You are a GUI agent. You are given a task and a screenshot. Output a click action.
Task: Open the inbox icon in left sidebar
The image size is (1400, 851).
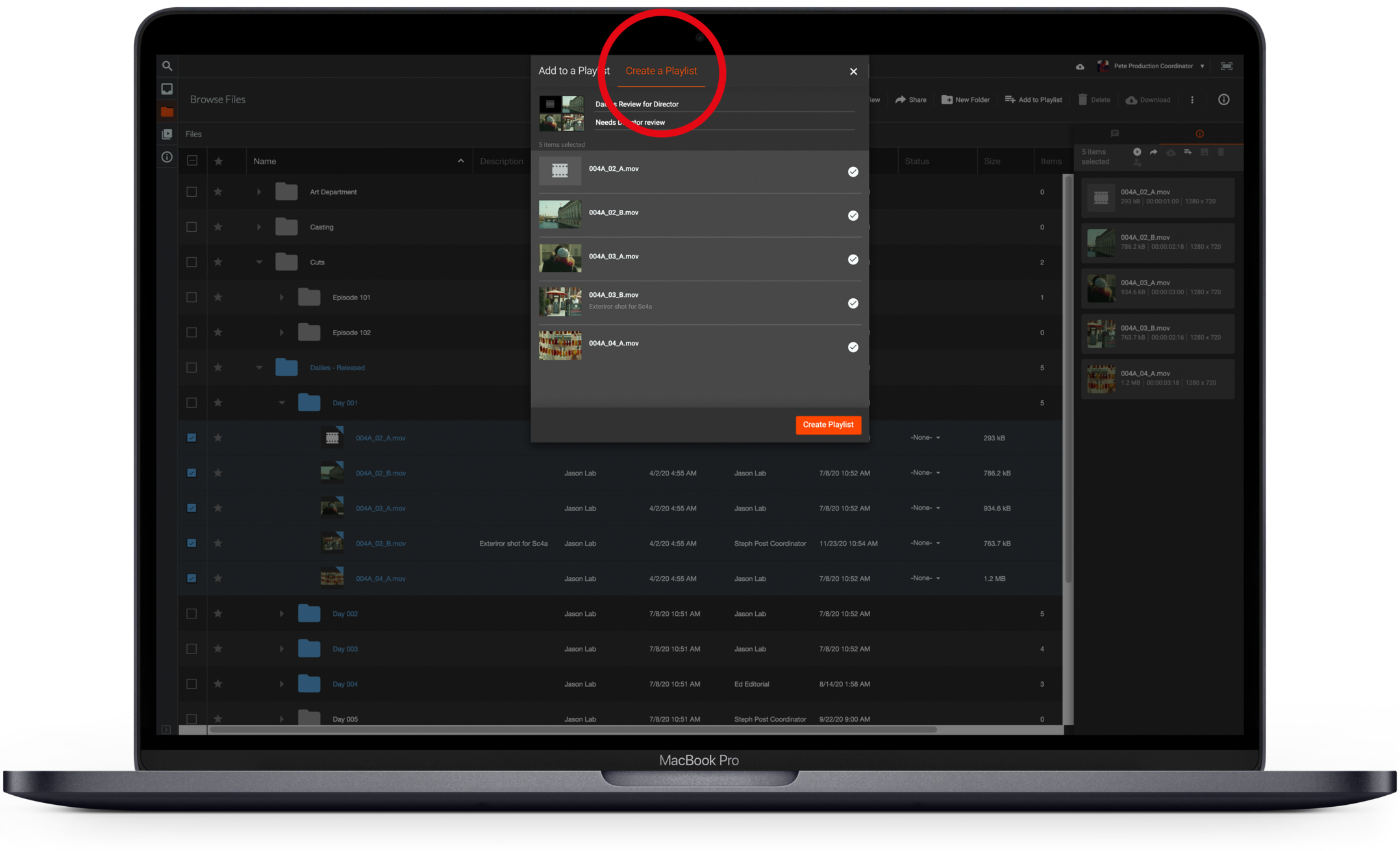click(x=167, y=89)
